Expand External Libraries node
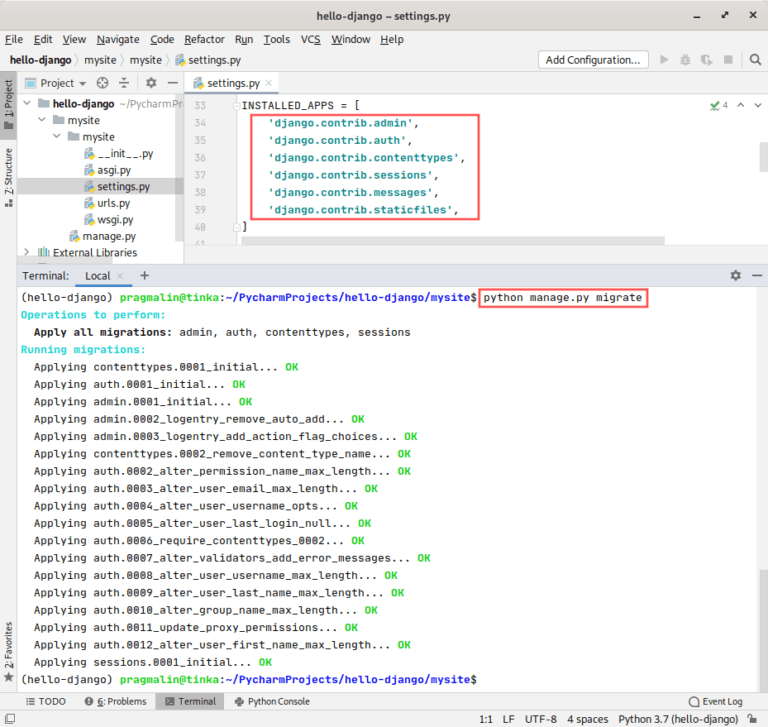 point(26,252)
